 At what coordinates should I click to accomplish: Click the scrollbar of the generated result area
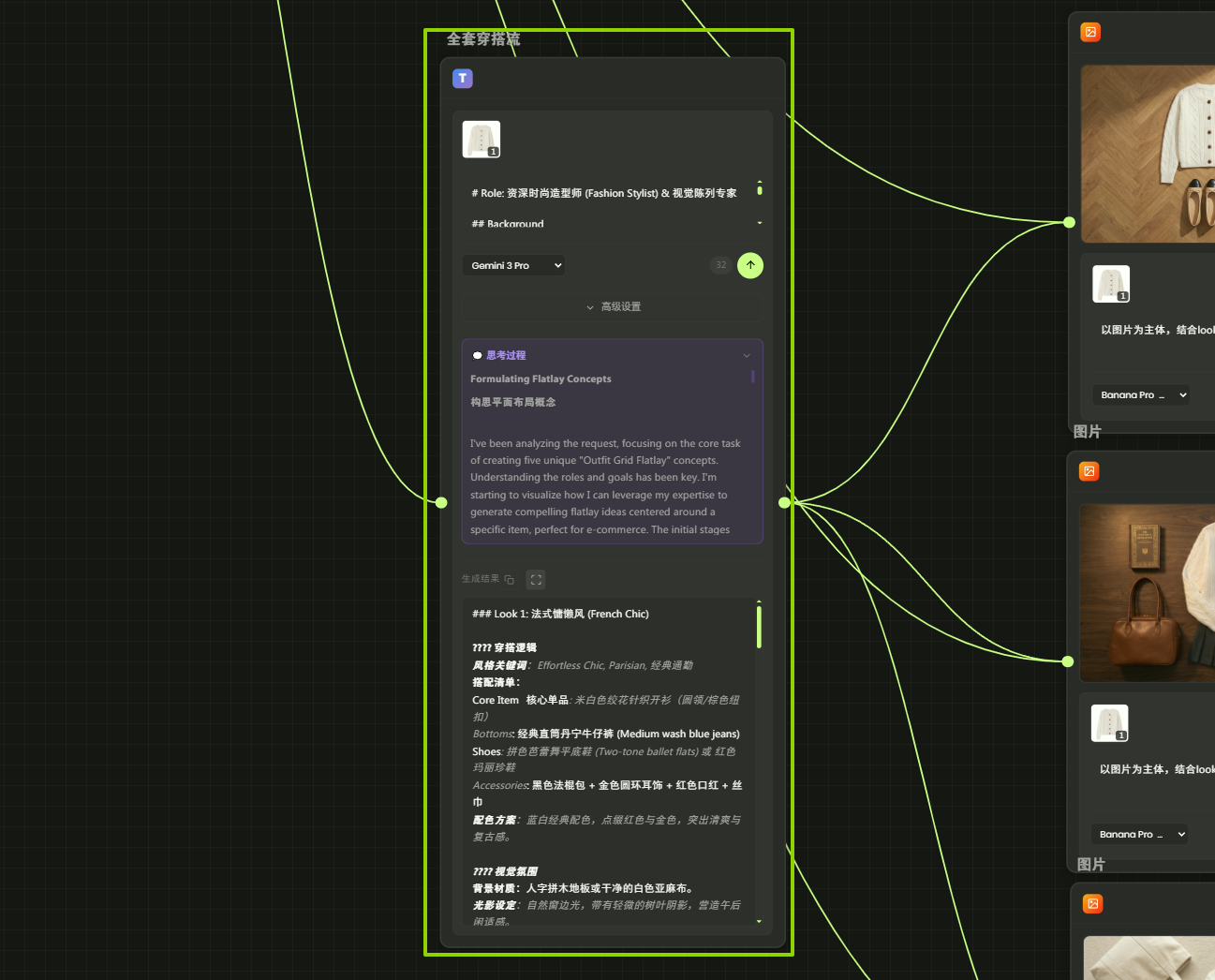pyautogui.click(x=759, y=627)
